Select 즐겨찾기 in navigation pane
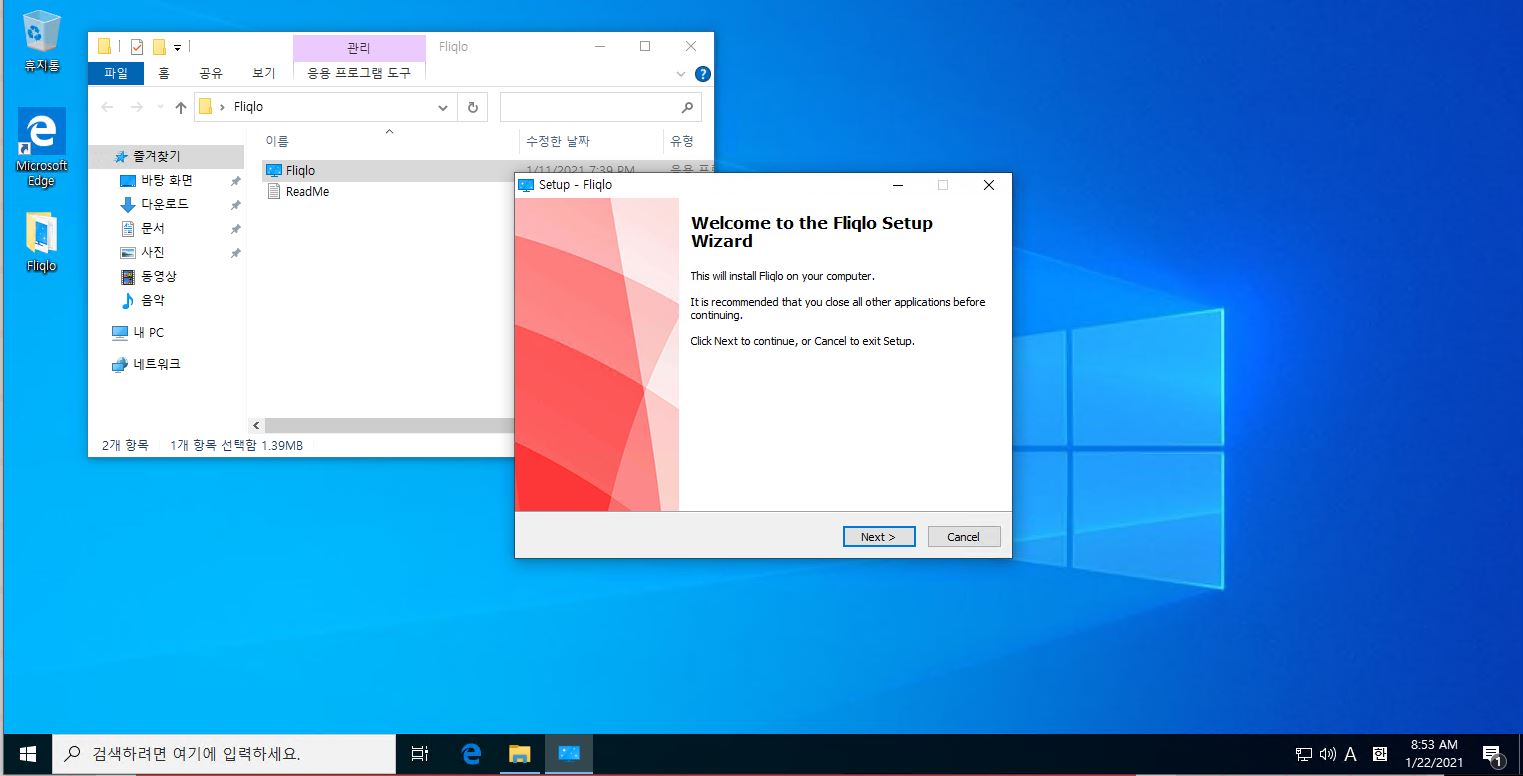Image resolution: width=1523 pixels, height=776 pixels. [165, 157]
